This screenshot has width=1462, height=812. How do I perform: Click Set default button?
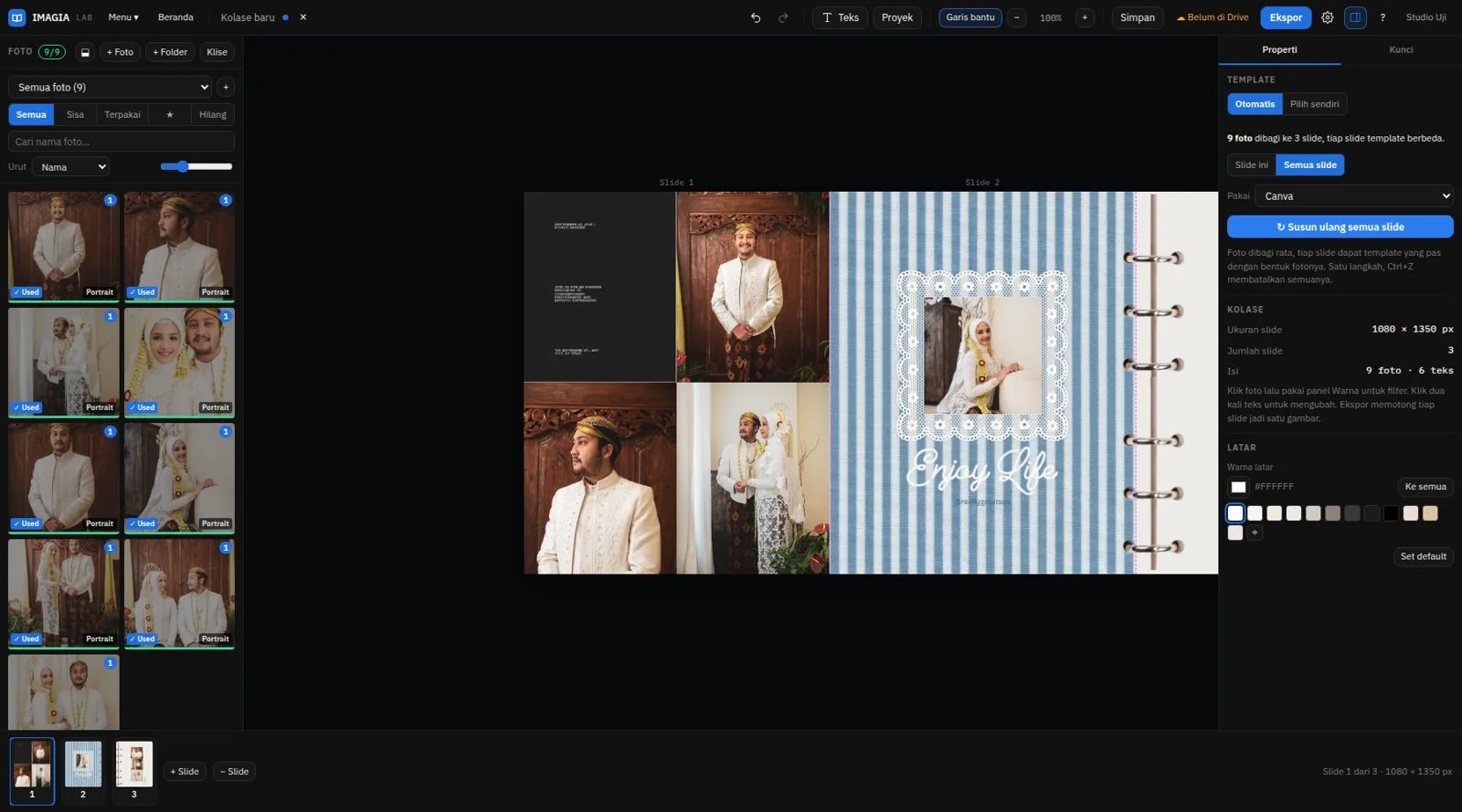tap(1424, 556)
